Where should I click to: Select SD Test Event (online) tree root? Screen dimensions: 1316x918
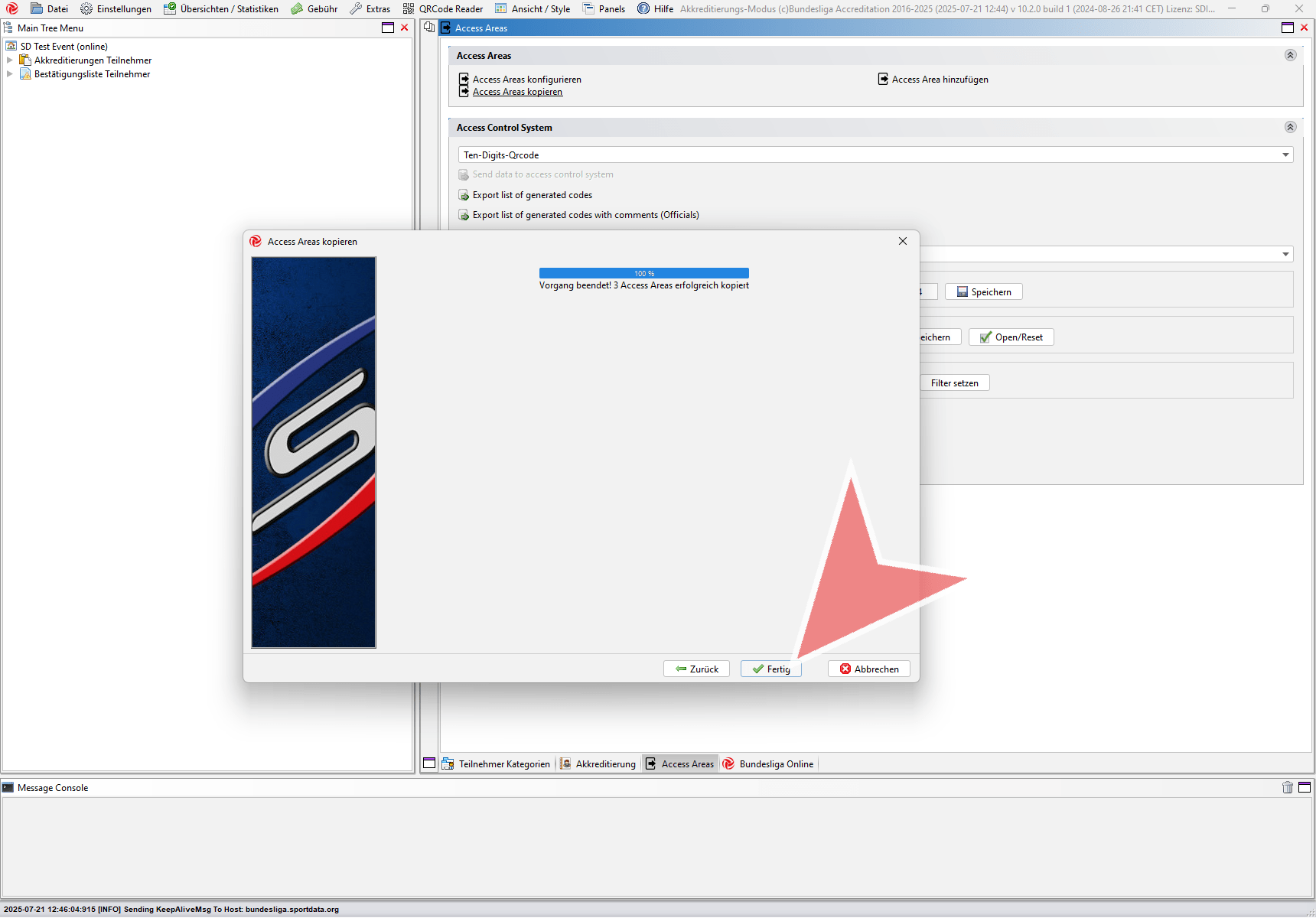[x=64, y=46]
